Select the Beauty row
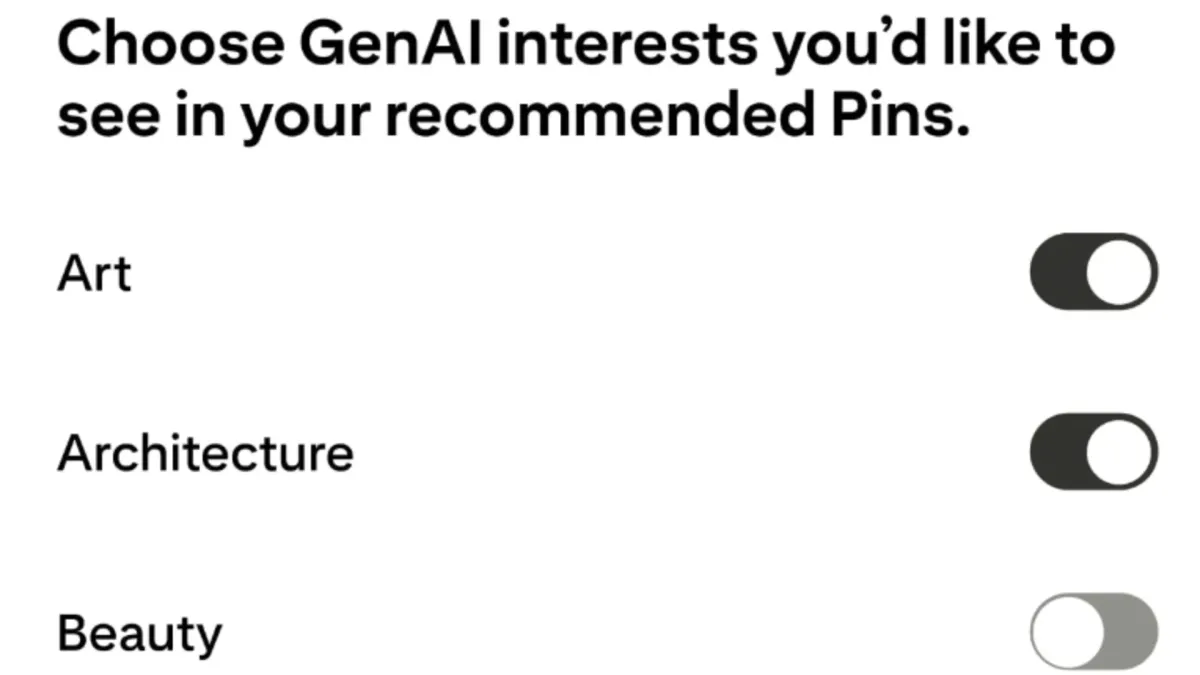The height and width of the screenshot is (675, 1200). 600,632
